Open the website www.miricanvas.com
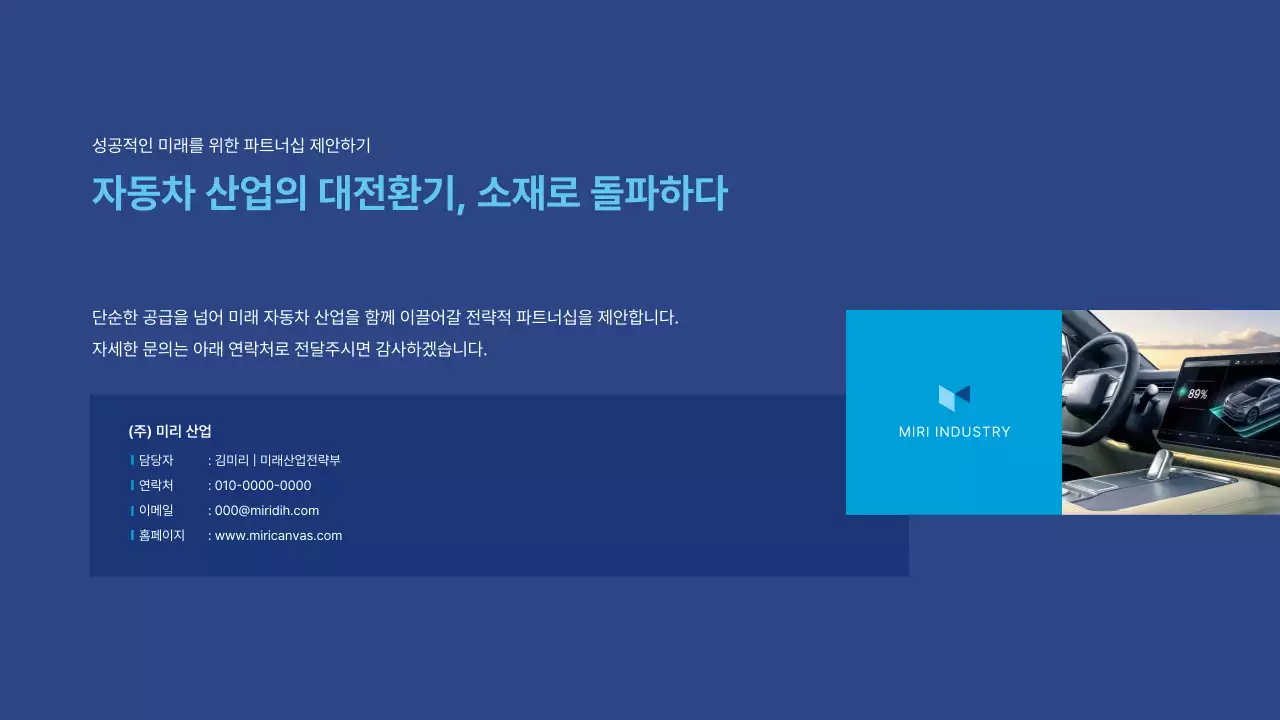1280x720 pixels. click(x=277, y=535)
